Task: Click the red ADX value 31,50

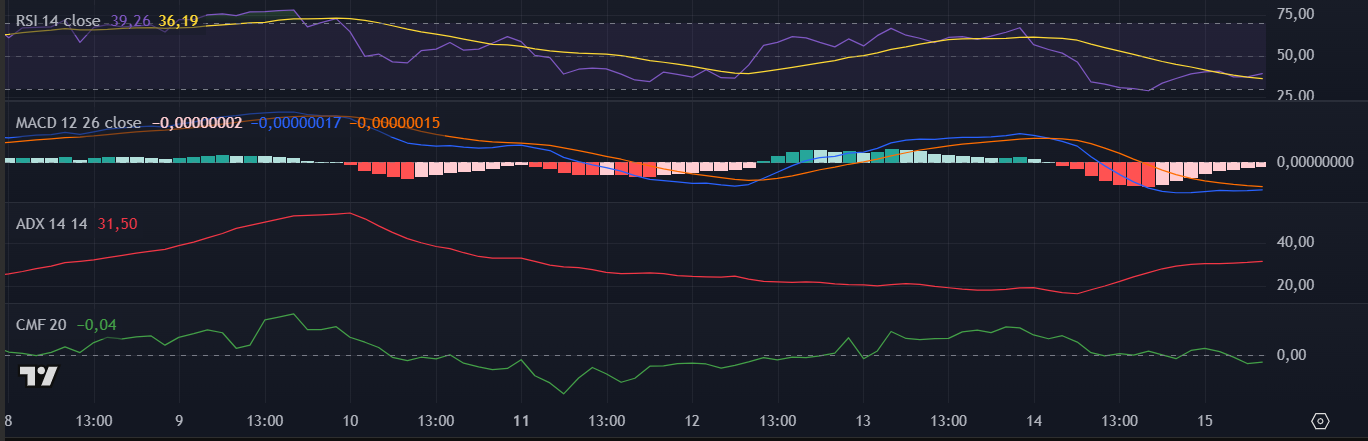Action: click(x=117, y=224)
